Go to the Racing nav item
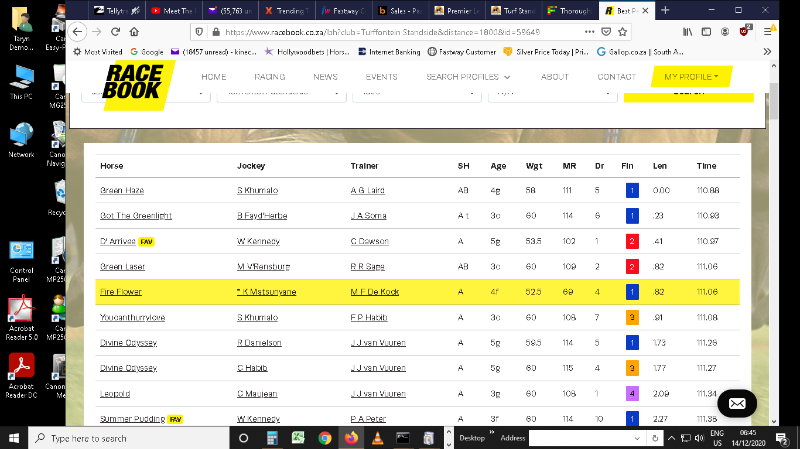This screenshot has height=449, width=800. point(269,76)
